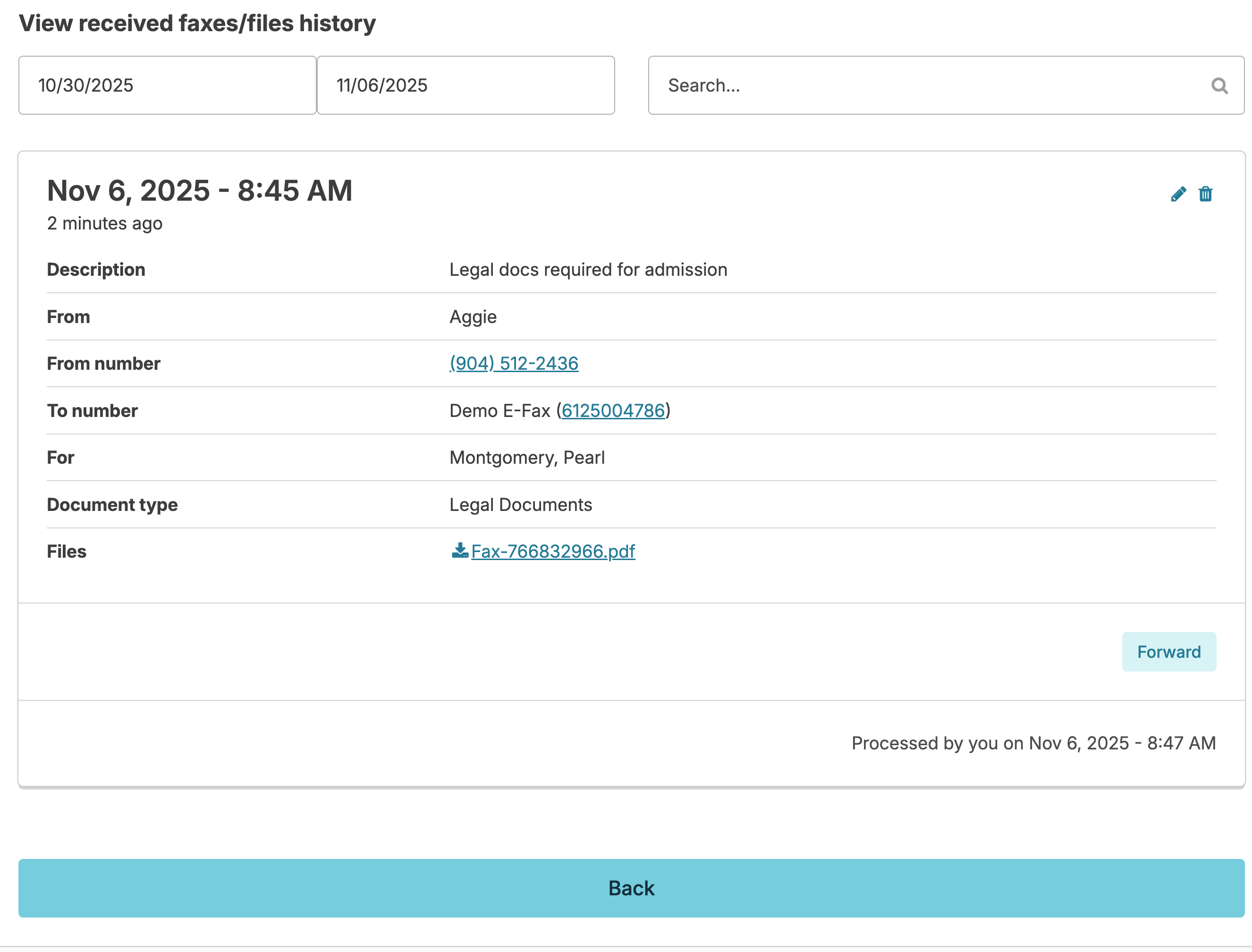This screenshot has width=1252, height=952.
Task: Click the 'View received faxes/files history' title
Action: pyautogui.click(x=197, y=23)
